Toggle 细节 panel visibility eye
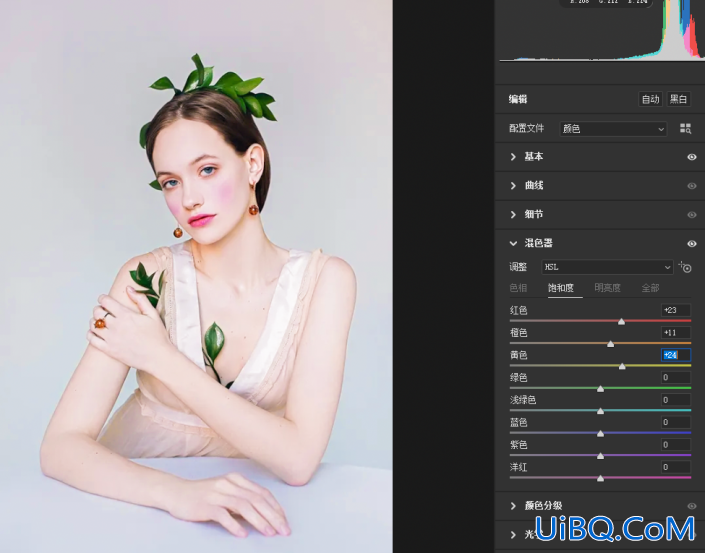 692,214
